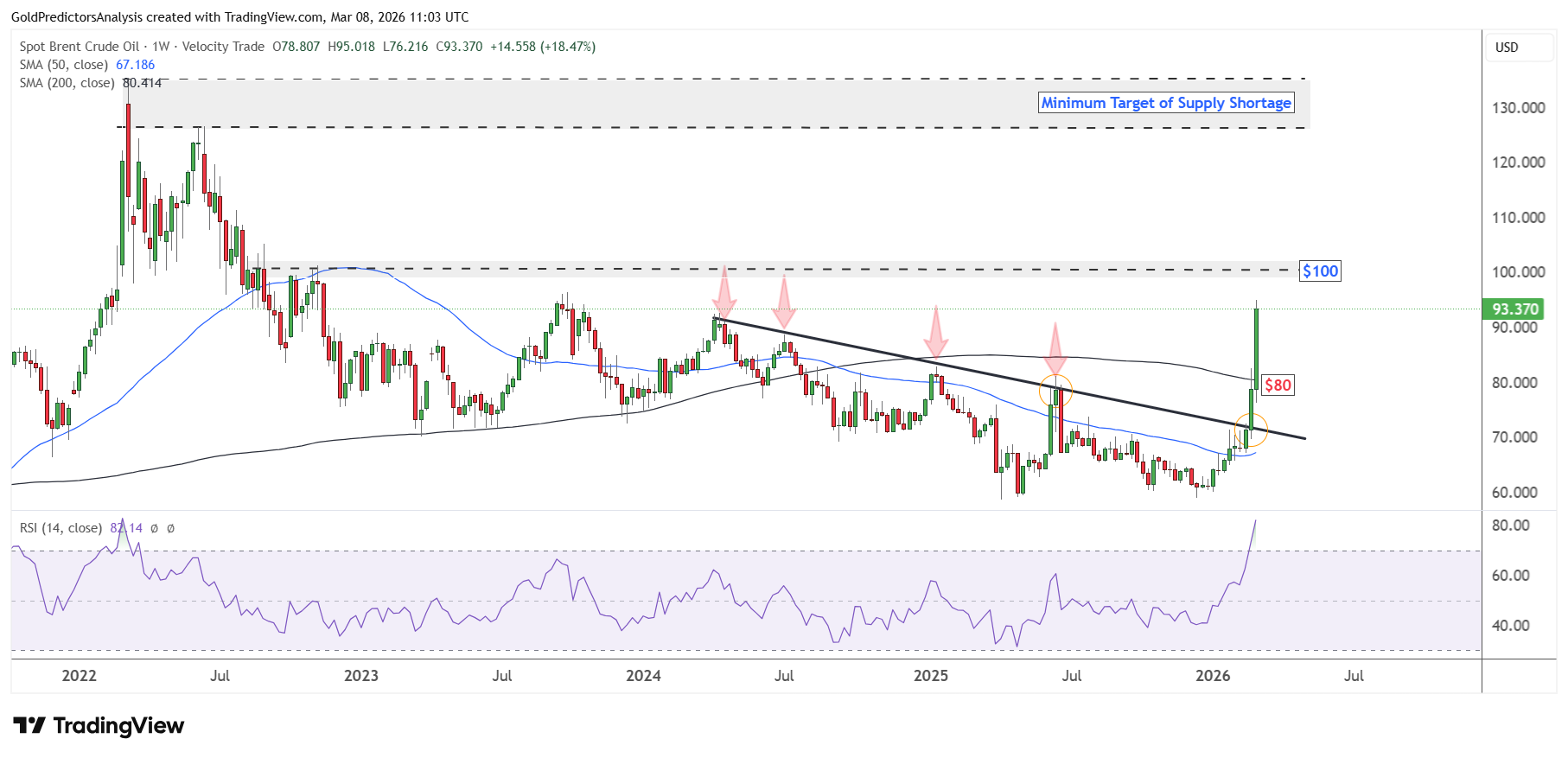The height and width of the screenshot is (758, 1568).
Task: Click 80.00 on the RSI scale
Action: point(1511,526)
